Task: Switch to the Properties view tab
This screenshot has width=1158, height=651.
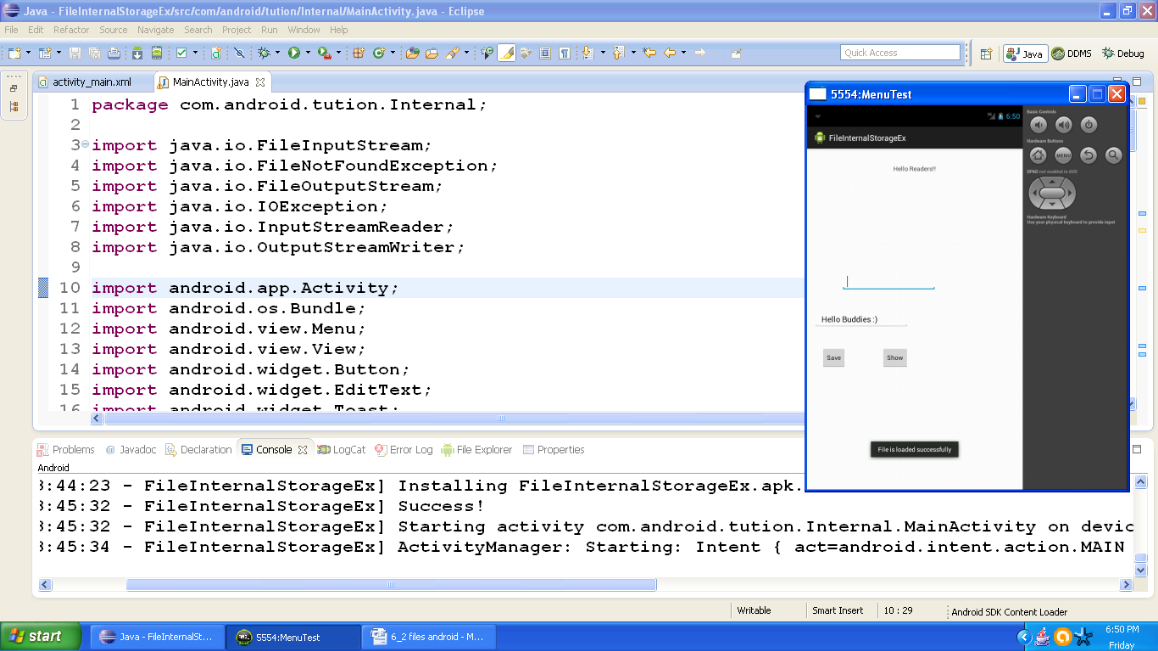Action: tap(554, 449)
